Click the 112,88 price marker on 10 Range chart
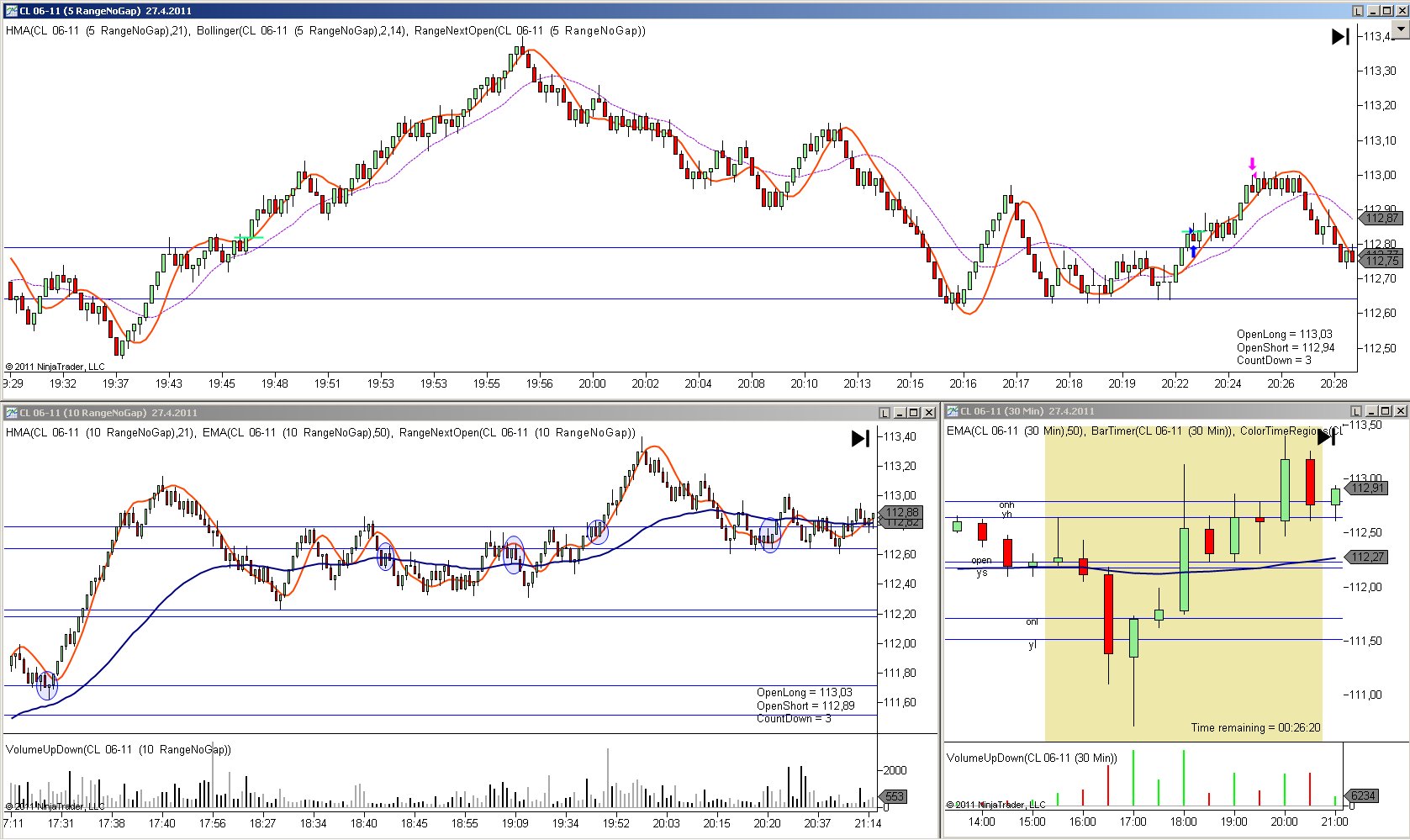The height and width of the screenshot is (840, 1410). [901, 512]
